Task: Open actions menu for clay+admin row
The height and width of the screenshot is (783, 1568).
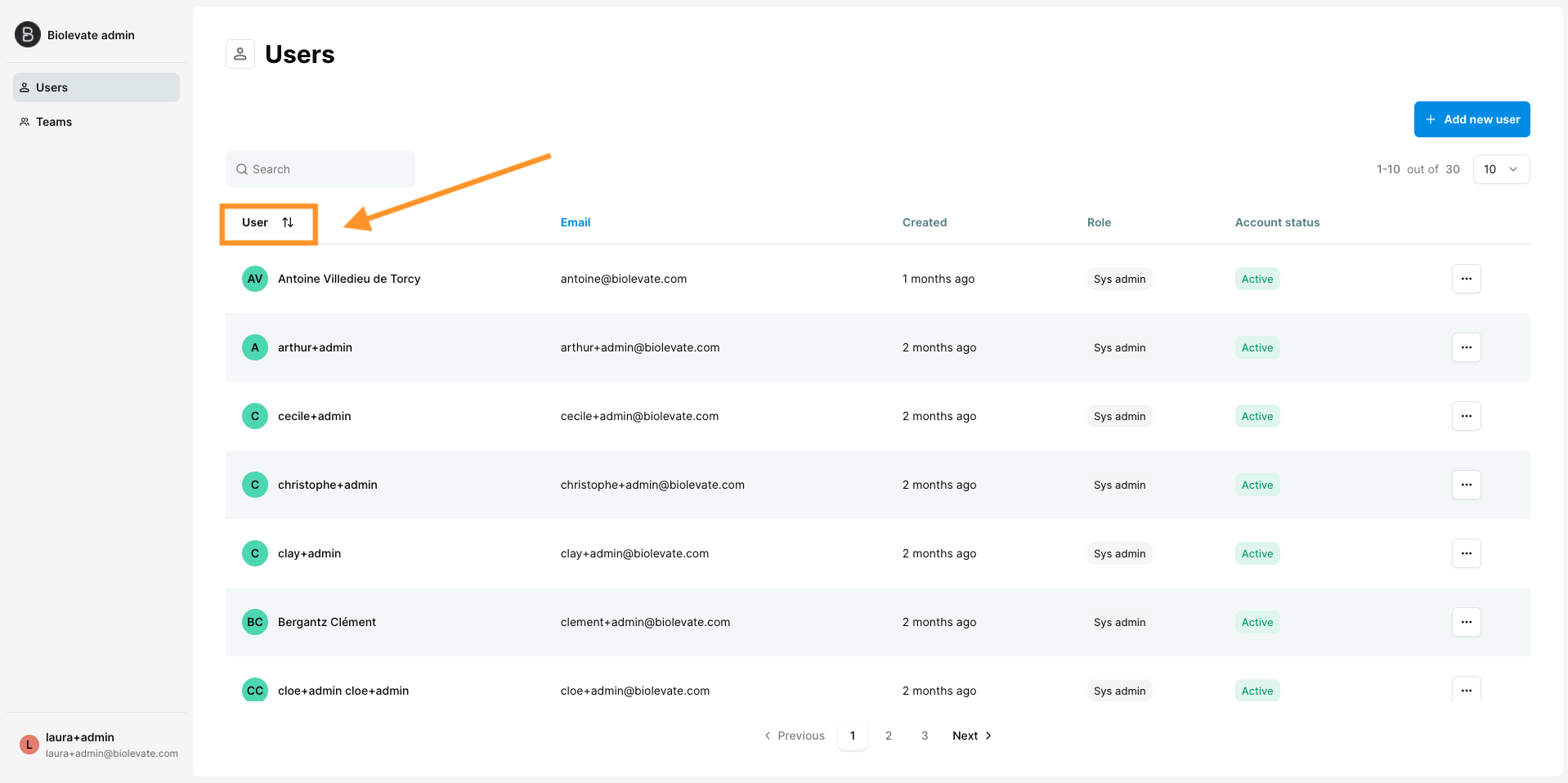Action: [x=1467, y=553]
